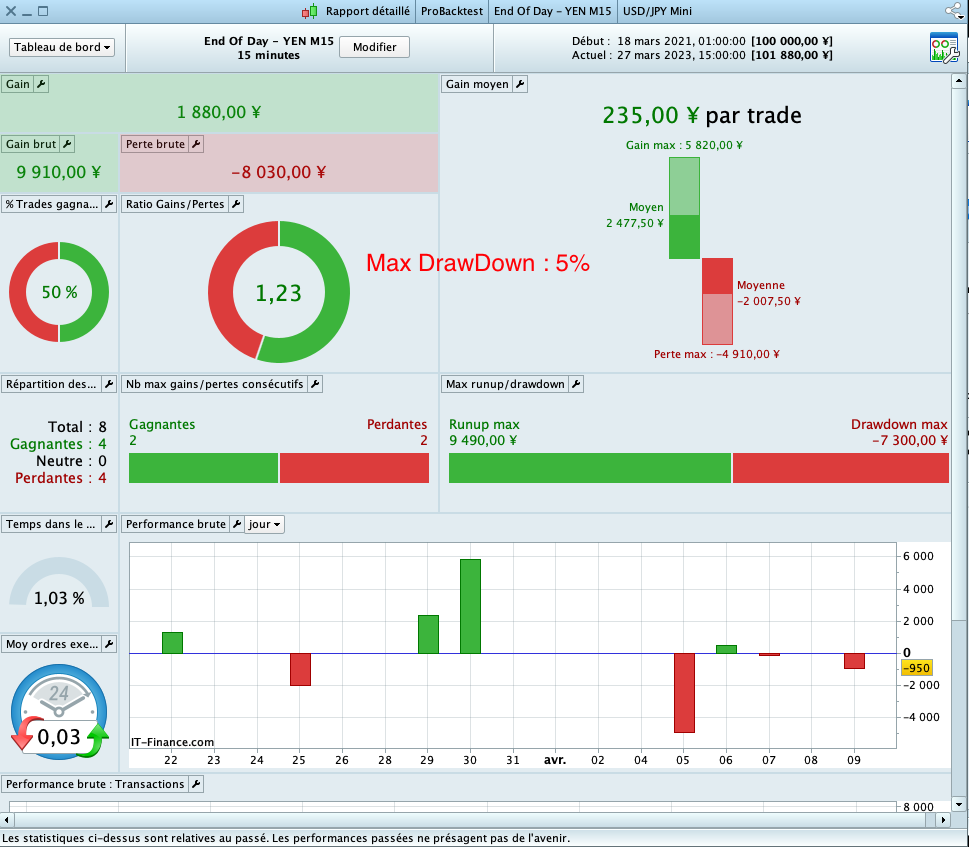Click the Gain max : 5 820,00 ¥ label
The height and width of the screenshot is (847, 969).
click(x=684, y=145)
